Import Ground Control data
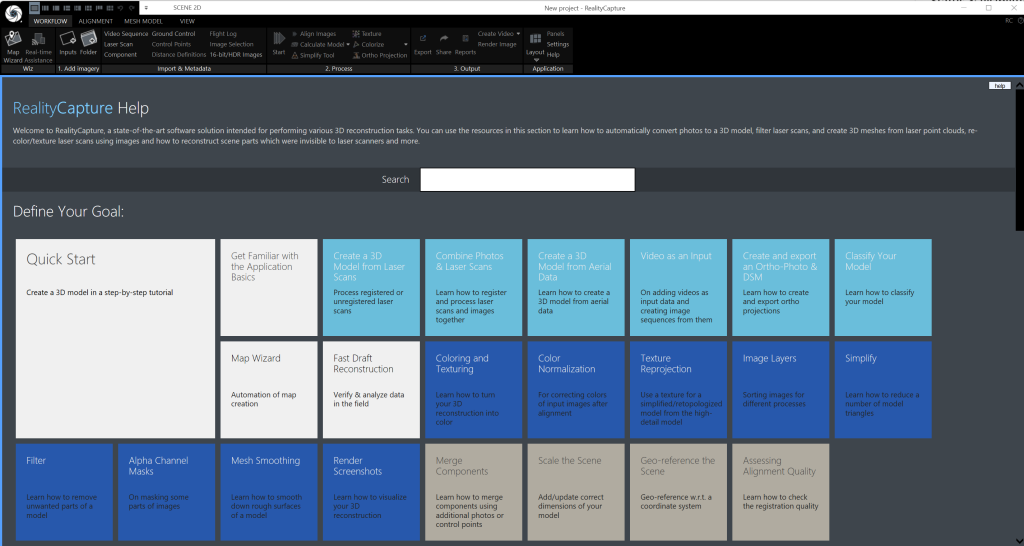1024x546 pixels. coord(174,34)
